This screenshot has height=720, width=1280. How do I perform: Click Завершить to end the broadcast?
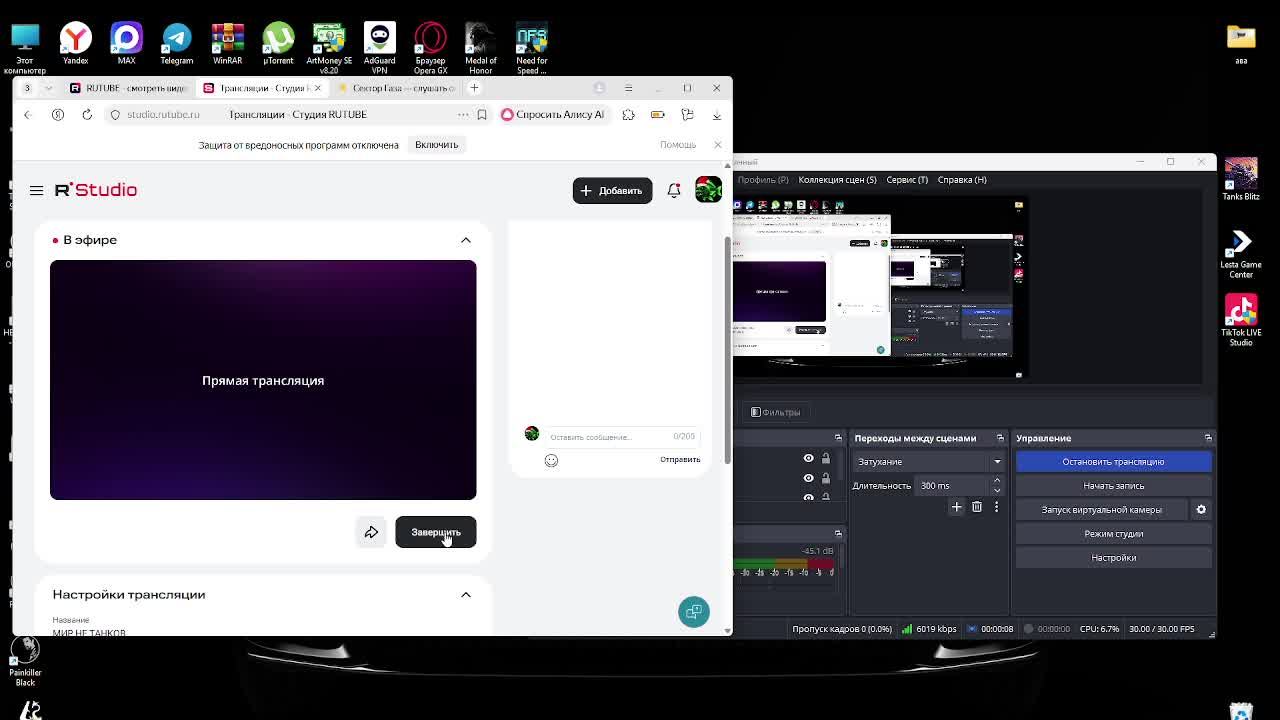(436, 532)
